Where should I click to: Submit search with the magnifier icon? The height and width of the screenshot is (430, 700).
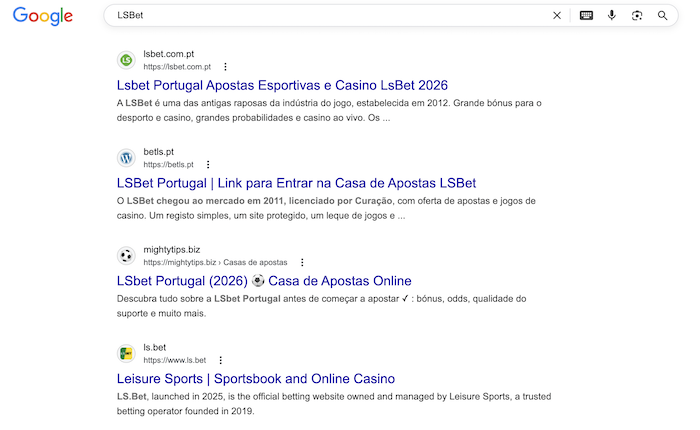pos(663,16)
